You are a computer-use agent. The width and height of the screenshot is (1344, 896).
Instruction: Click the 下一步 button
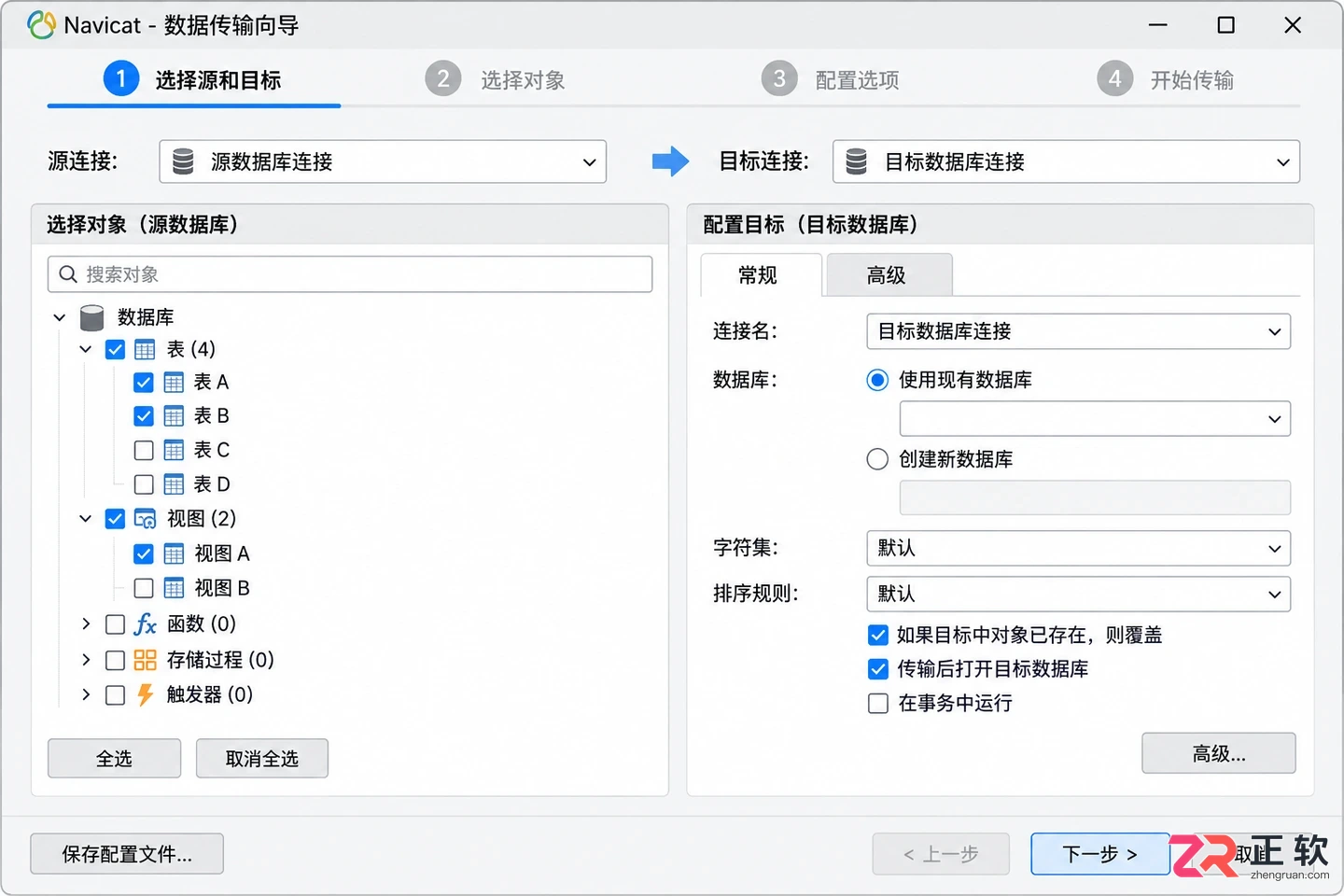[x=1100, y=854]
